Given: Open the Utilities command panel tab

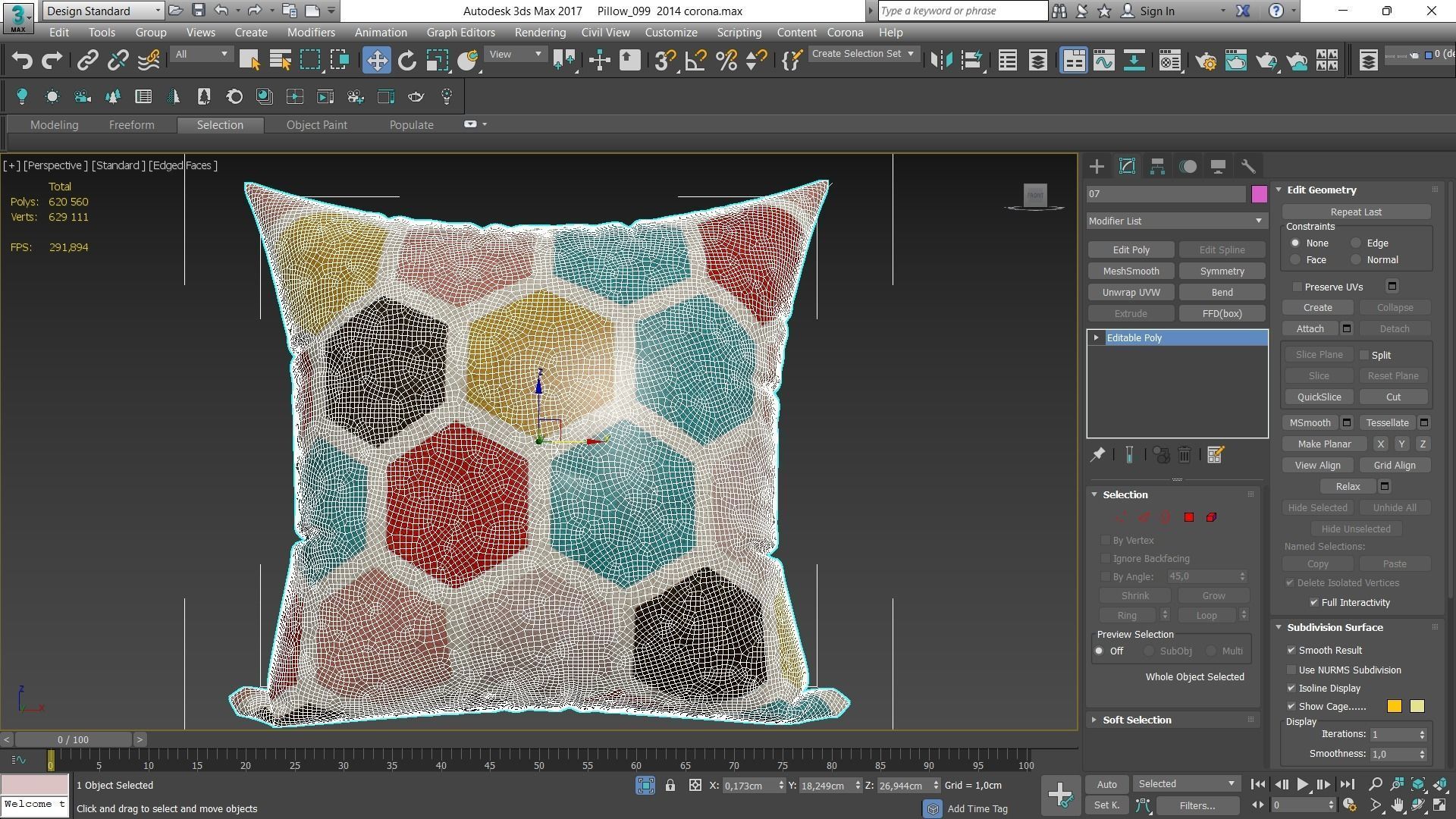Looking at the screenshot, I should 1248,167.
